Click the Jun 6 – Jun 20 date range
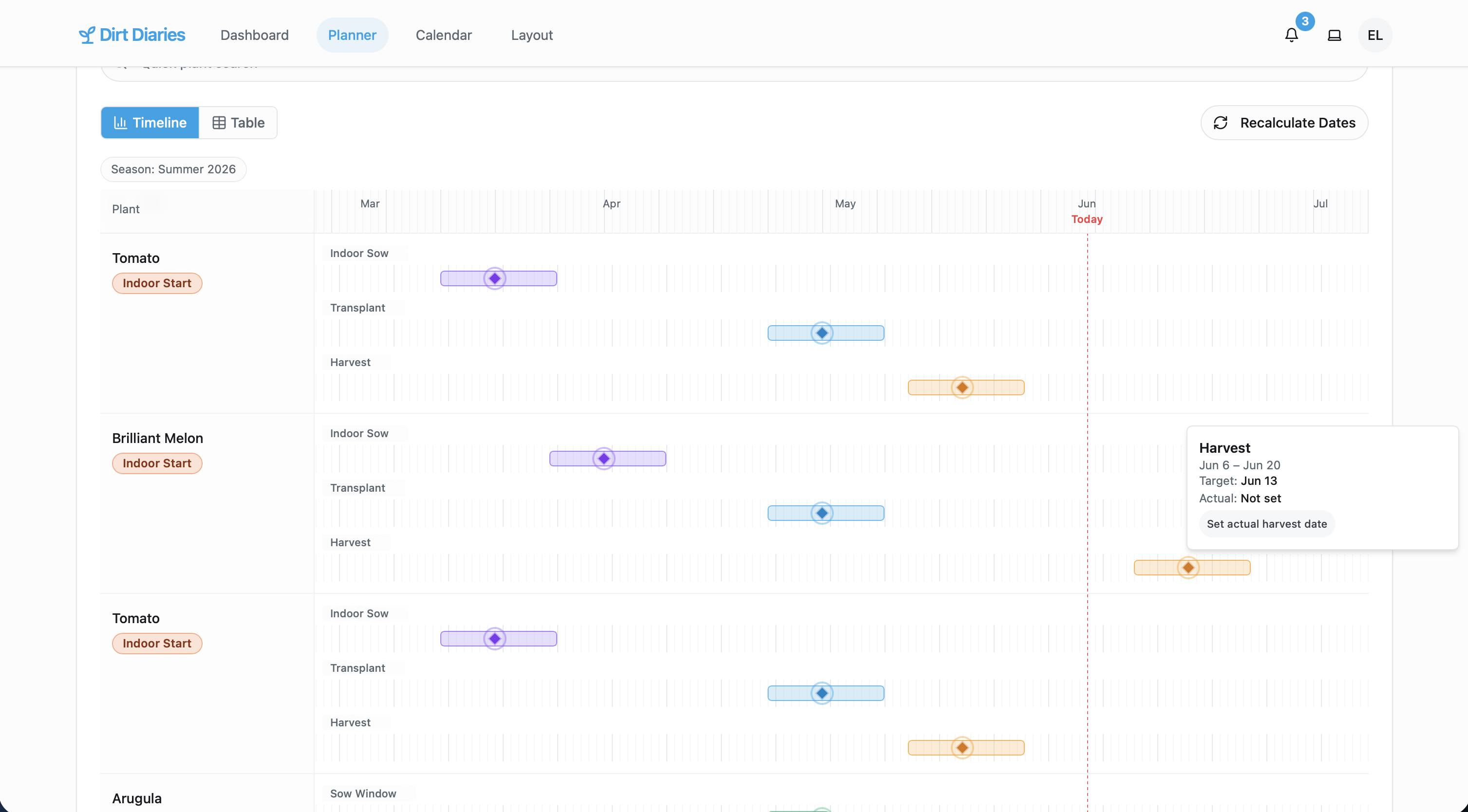The height and width of the screenshot is (812, 1468). pyautogui.click(x=1240, y=465)
